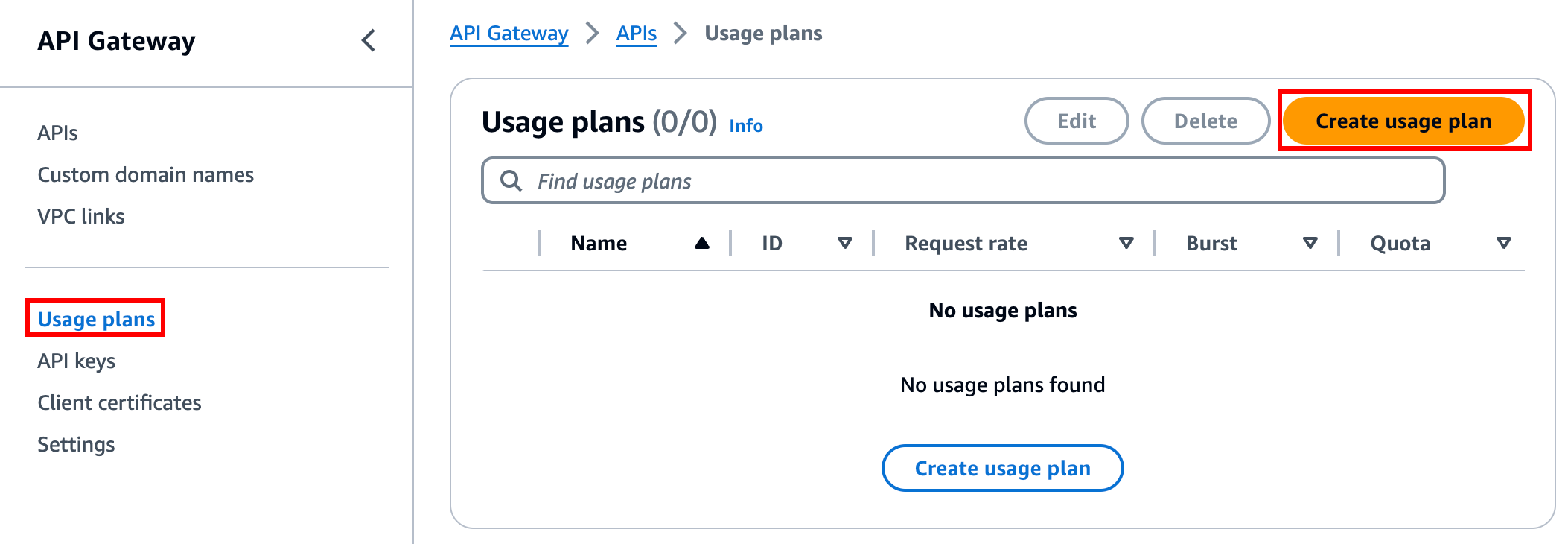Image resolution: width=1568 pixels, height=544 pixels.
Task: Collapse the API Gateway side navigation
Action: pyautogui.click(x=369, y=40)
